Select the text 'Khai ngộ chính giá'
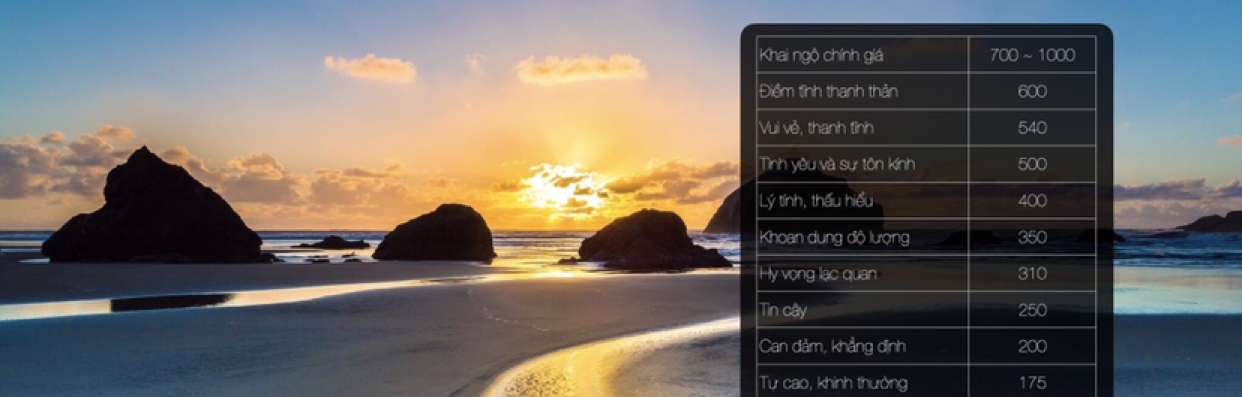The width and height of the screenshot is (1242, 397). pos(821,55)
